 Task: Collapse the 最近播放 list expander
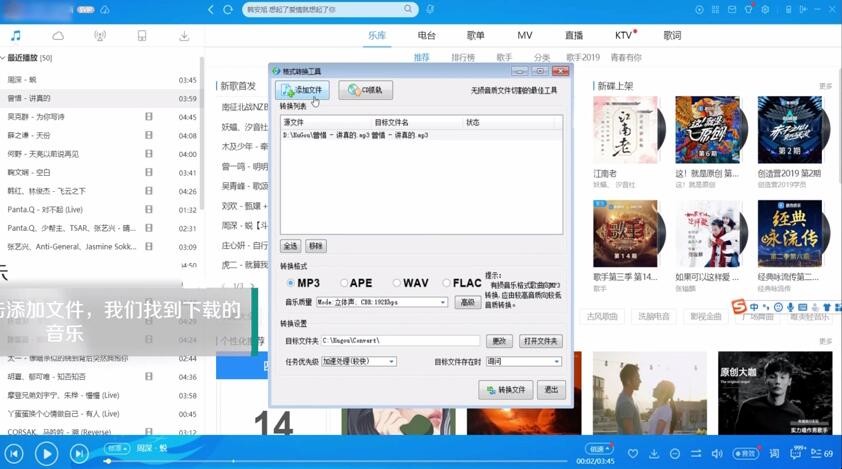(x=3, y=57)
